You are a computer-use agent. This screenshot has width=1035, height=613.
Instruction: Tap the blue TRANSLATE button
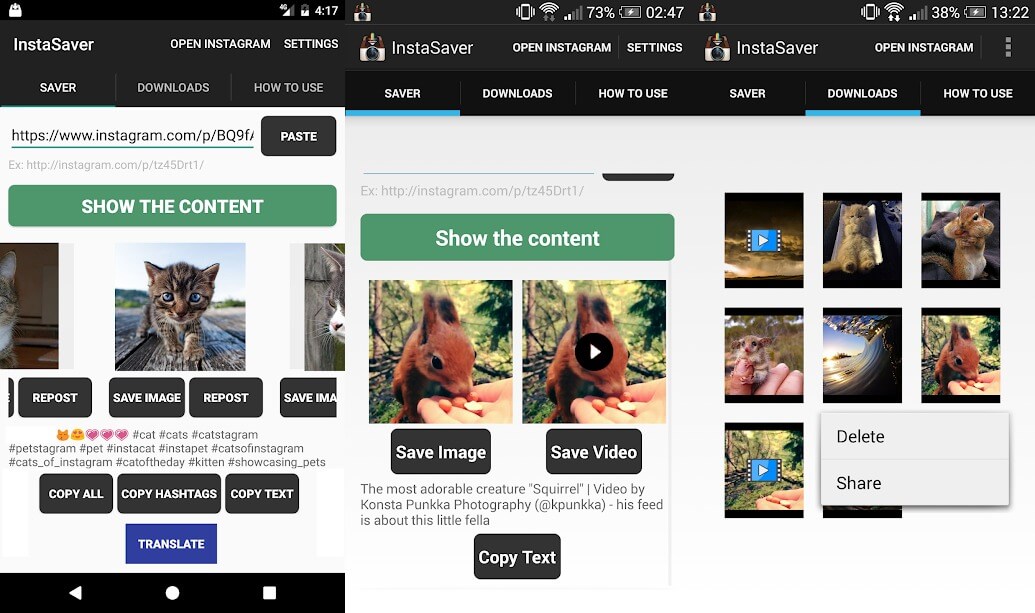[171, 544]
